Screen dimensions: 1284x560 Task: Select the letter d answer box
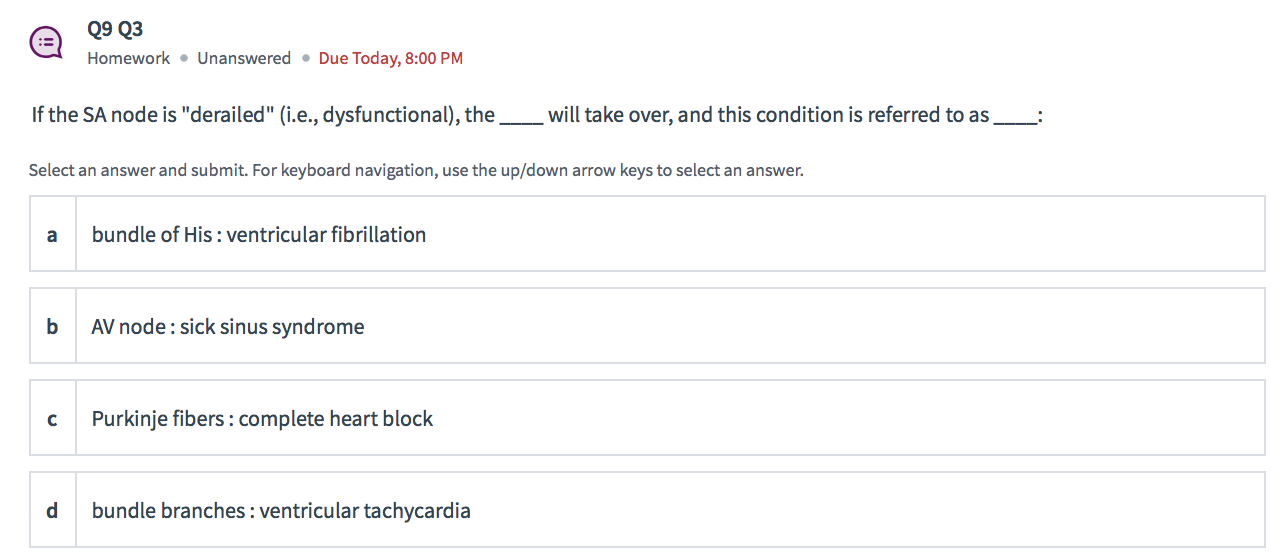pyautogui.click(x=52, y=511)
